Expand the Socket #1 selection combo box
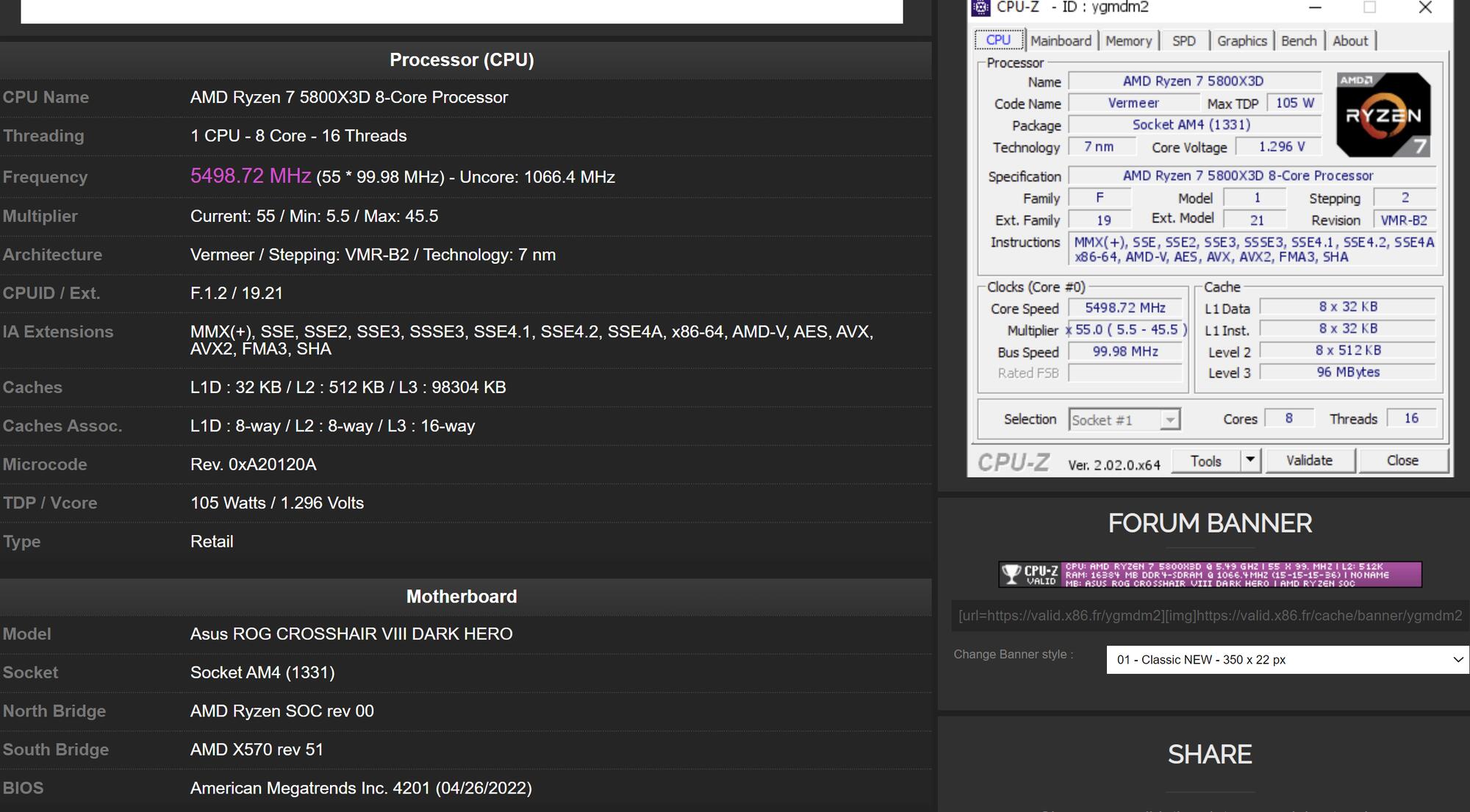The height and width of the screenshot is (812, 1470). (x=1169, y=420)
